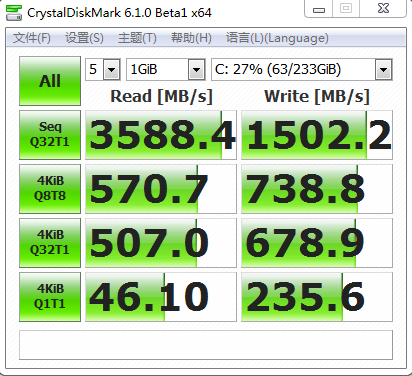Click the CrystalDiskMark app icon in title bar

[14, 13]
